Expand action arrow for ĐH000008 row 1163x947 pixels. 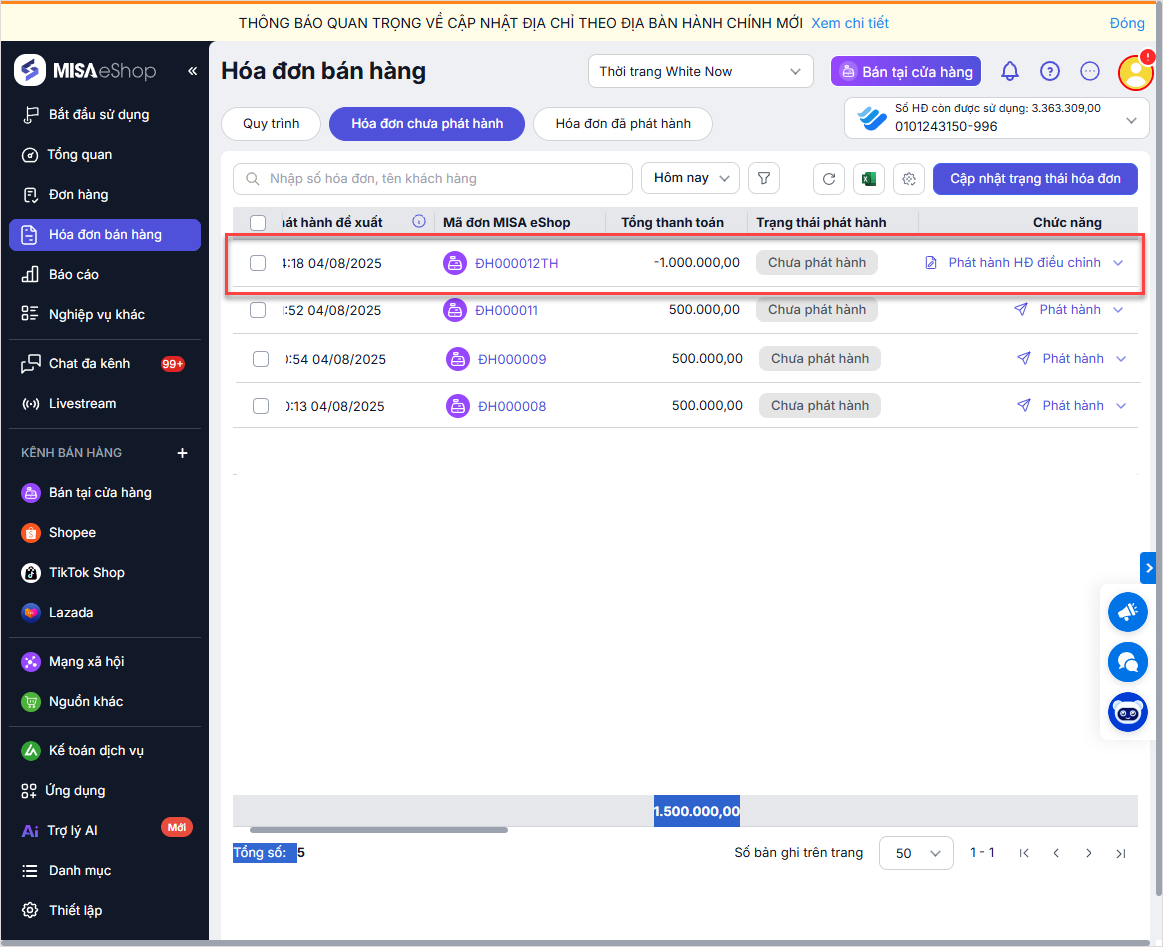(x=1121, y=406)
